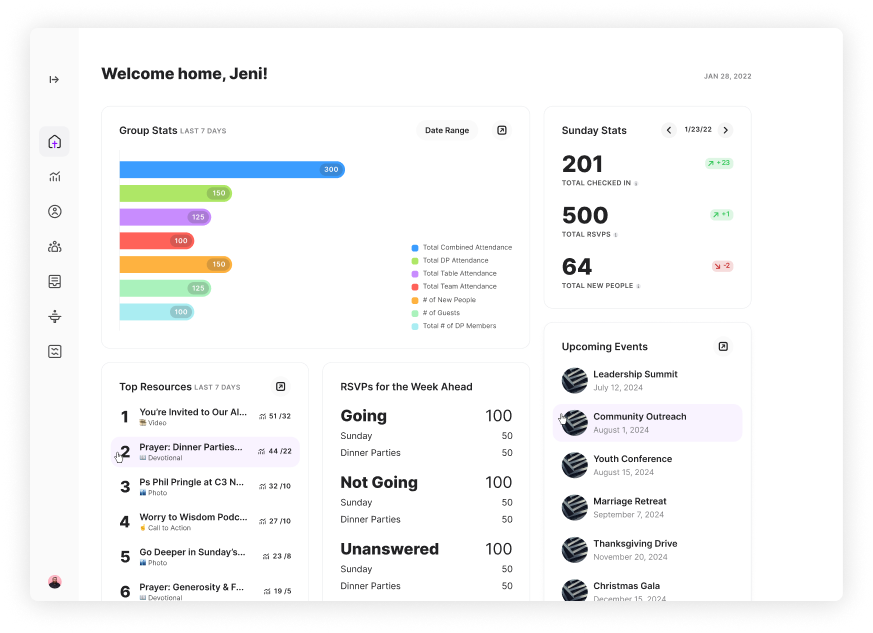Click the expand icon on Group Stats panel
The width and height of the screenshot is (873, 633).
pyautogui.click(x=501, y=130)
